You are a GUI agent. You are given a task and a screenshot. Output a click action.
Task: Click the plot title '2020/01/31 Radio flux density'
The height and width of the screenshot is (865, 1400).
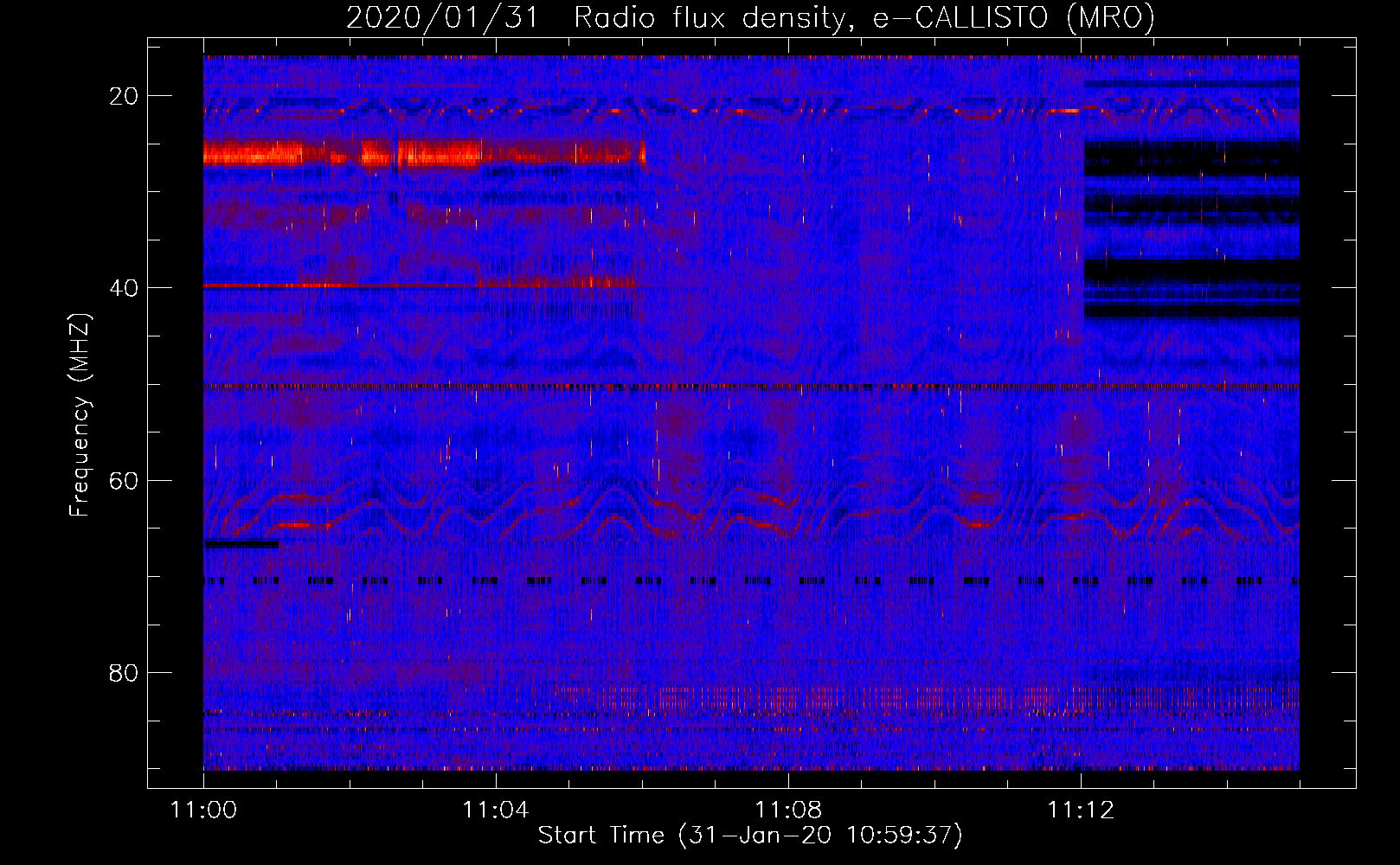(750, 17)
